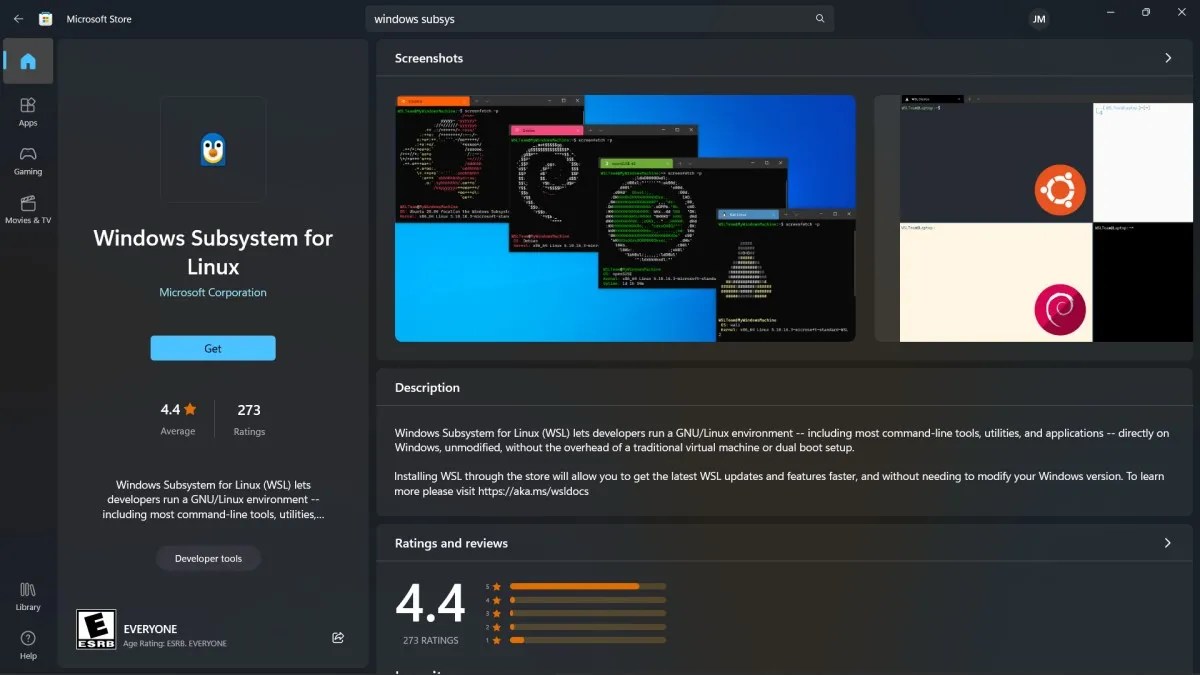The width and height of the screenshot is (1200, 675).
Task: Open the first WSL screenshot thumbnail
Action: 624,218
